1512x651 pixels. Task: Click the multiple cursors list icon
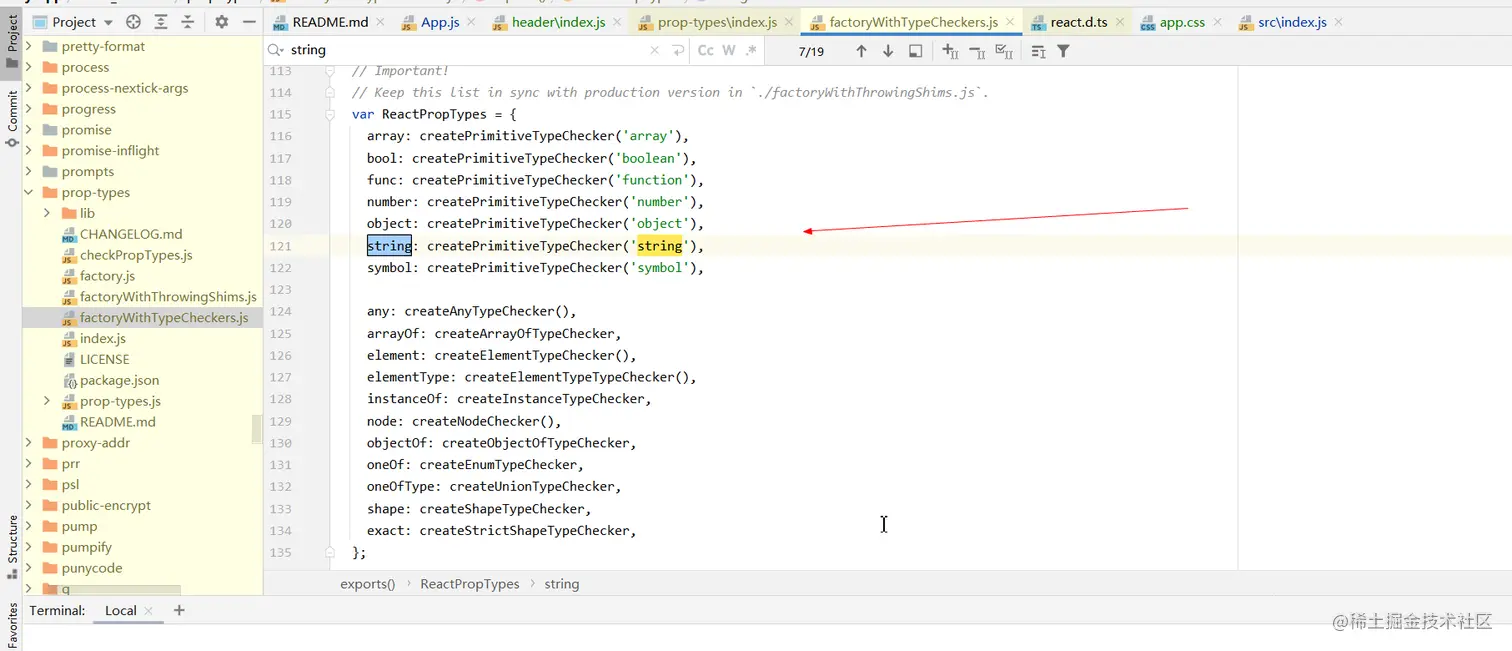click(1038, 51)
